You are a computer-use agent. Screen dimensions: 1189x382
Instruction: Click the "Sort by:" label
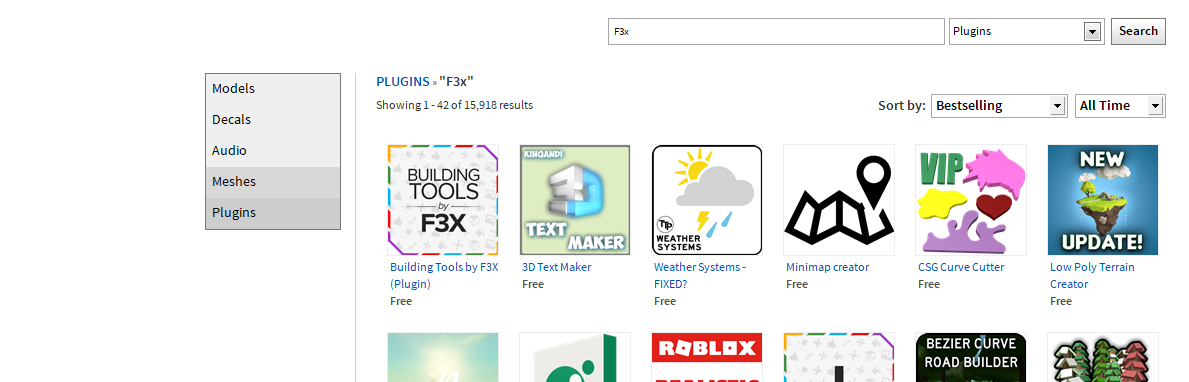click(x=902, y=106)
